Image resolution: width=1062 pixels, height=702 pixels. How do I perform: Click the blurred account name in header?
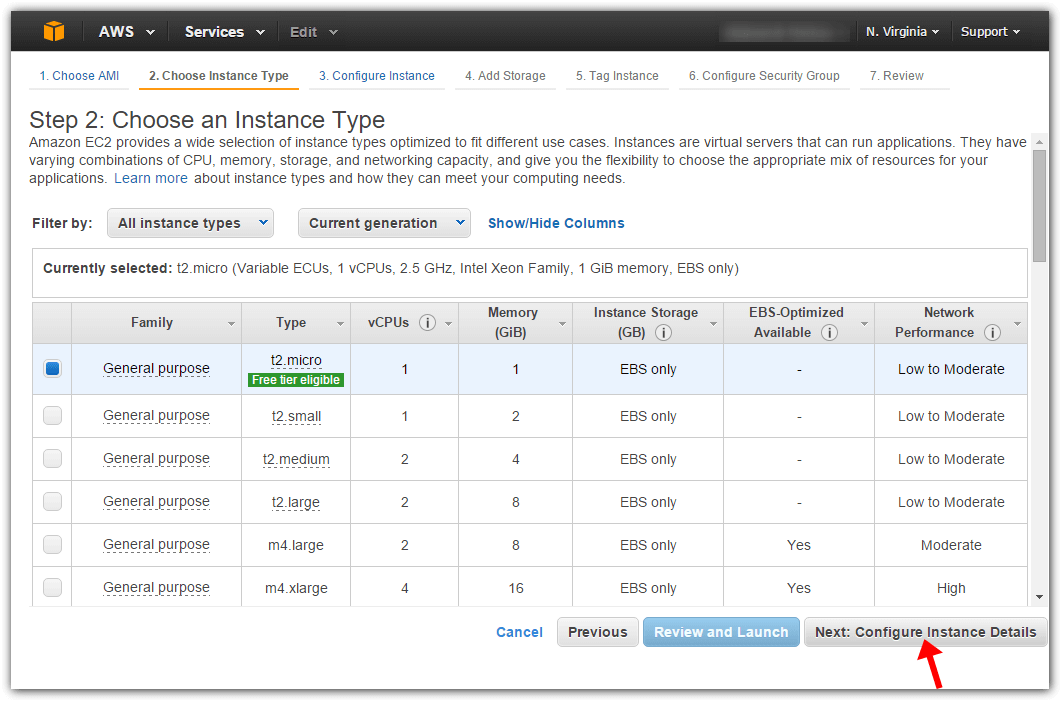pyautogui.click(x=784, y=32)
